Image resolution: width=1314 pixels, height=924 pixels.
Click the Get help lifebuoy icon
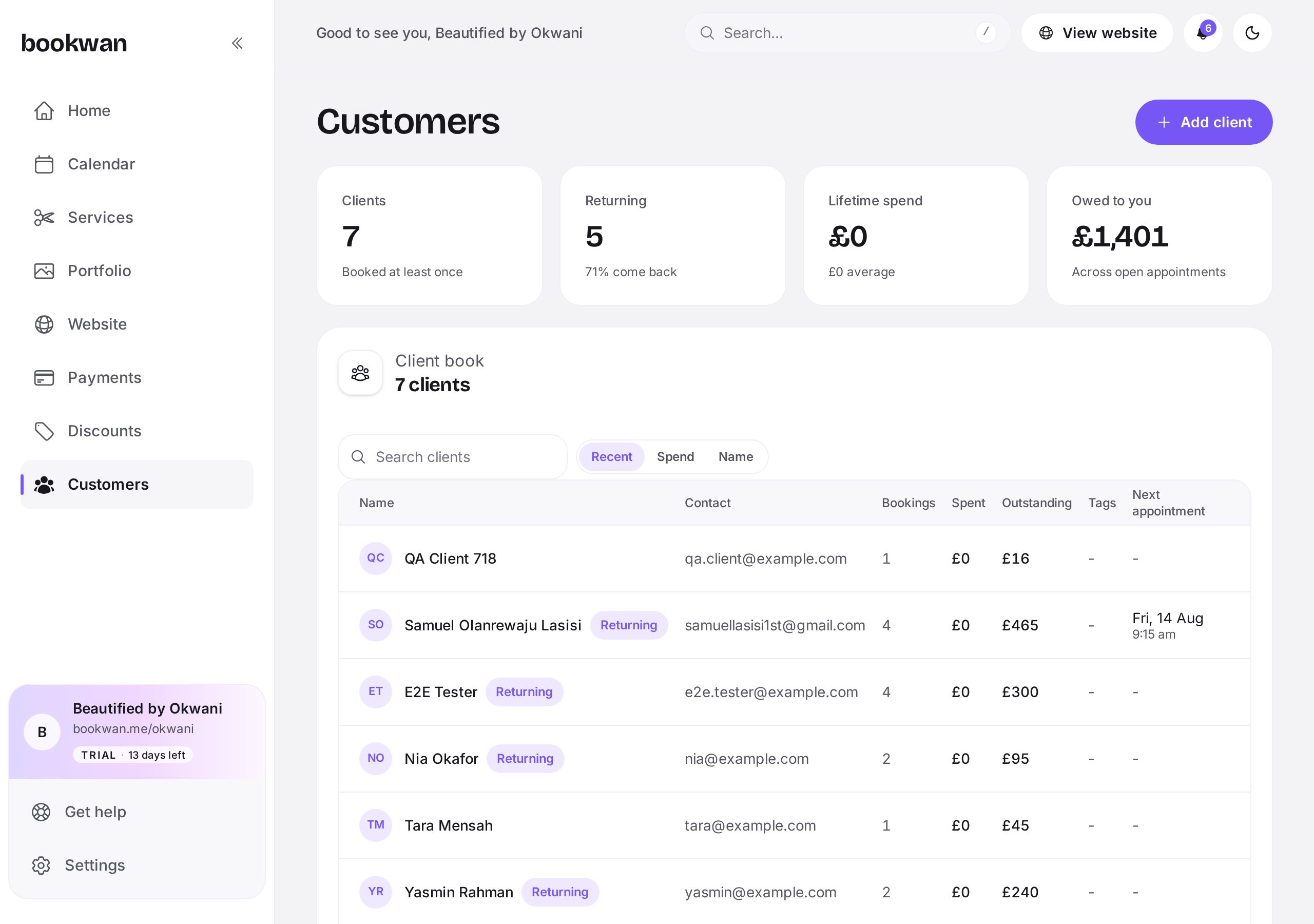(41, 812)
